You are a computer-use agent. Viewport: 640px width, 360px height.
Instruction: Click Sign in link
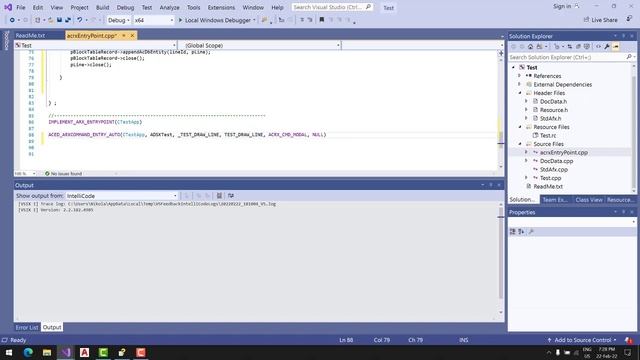pos(562,6)
